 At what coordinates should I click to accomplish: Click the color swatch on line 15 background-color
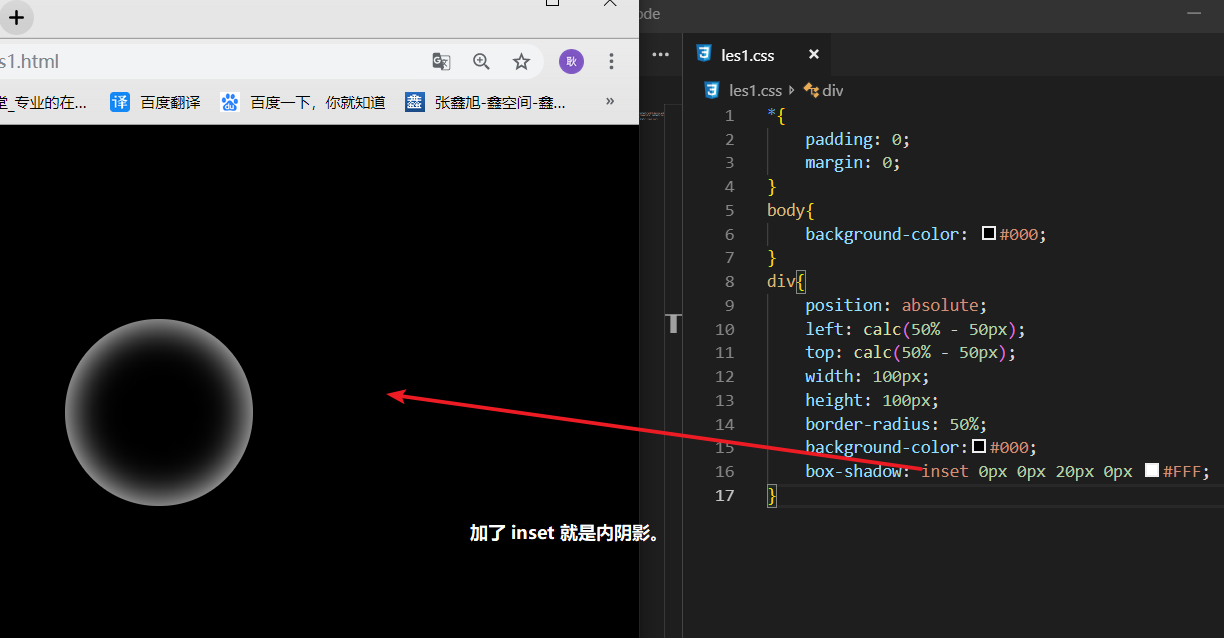[x=979, y=446]
